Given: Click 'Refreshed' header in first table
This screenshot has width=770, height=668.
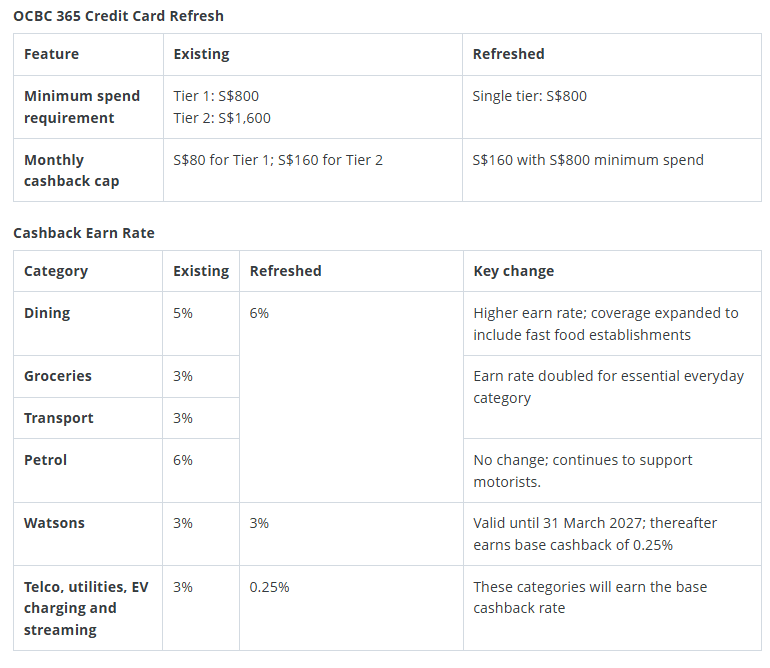Looking at the screenshot, I should (508, 54).
